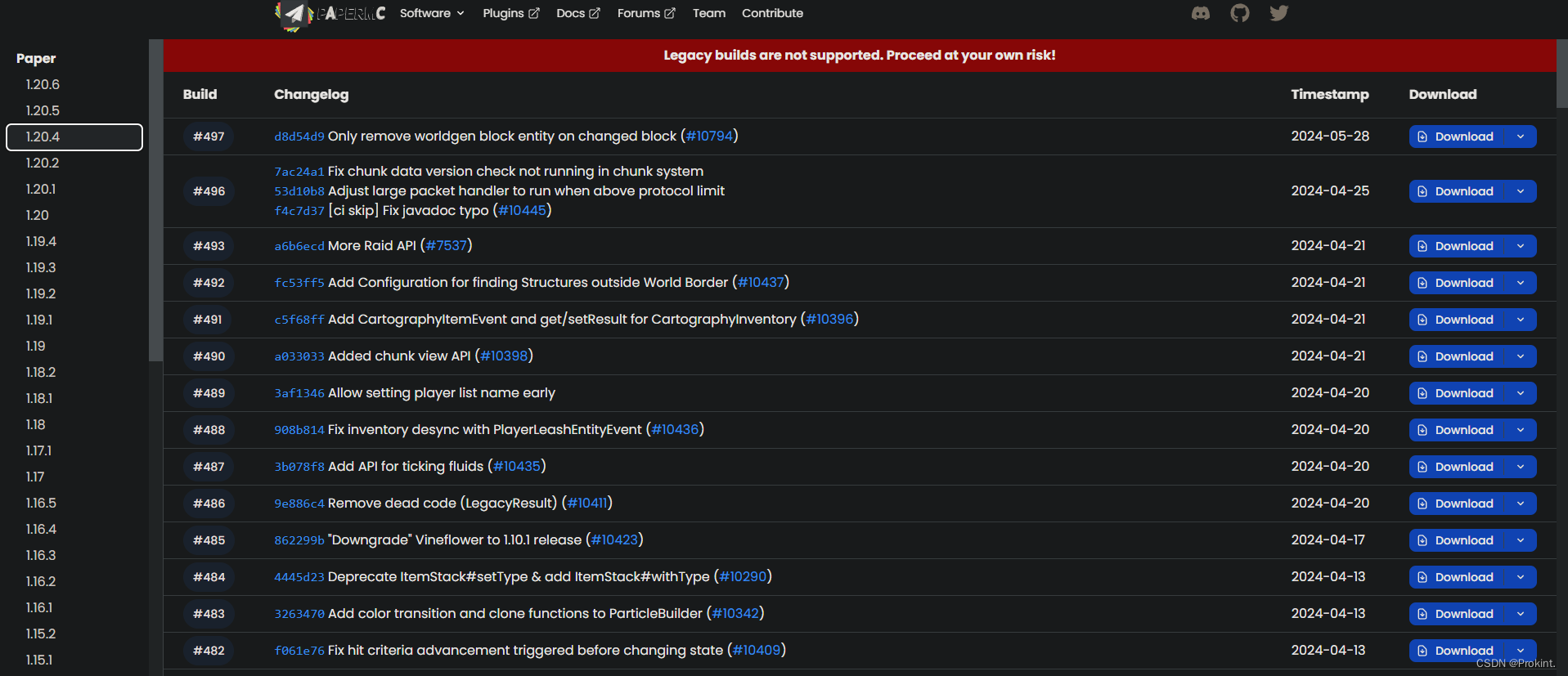
Task: Open the Plugins external link
Action: 511,13
